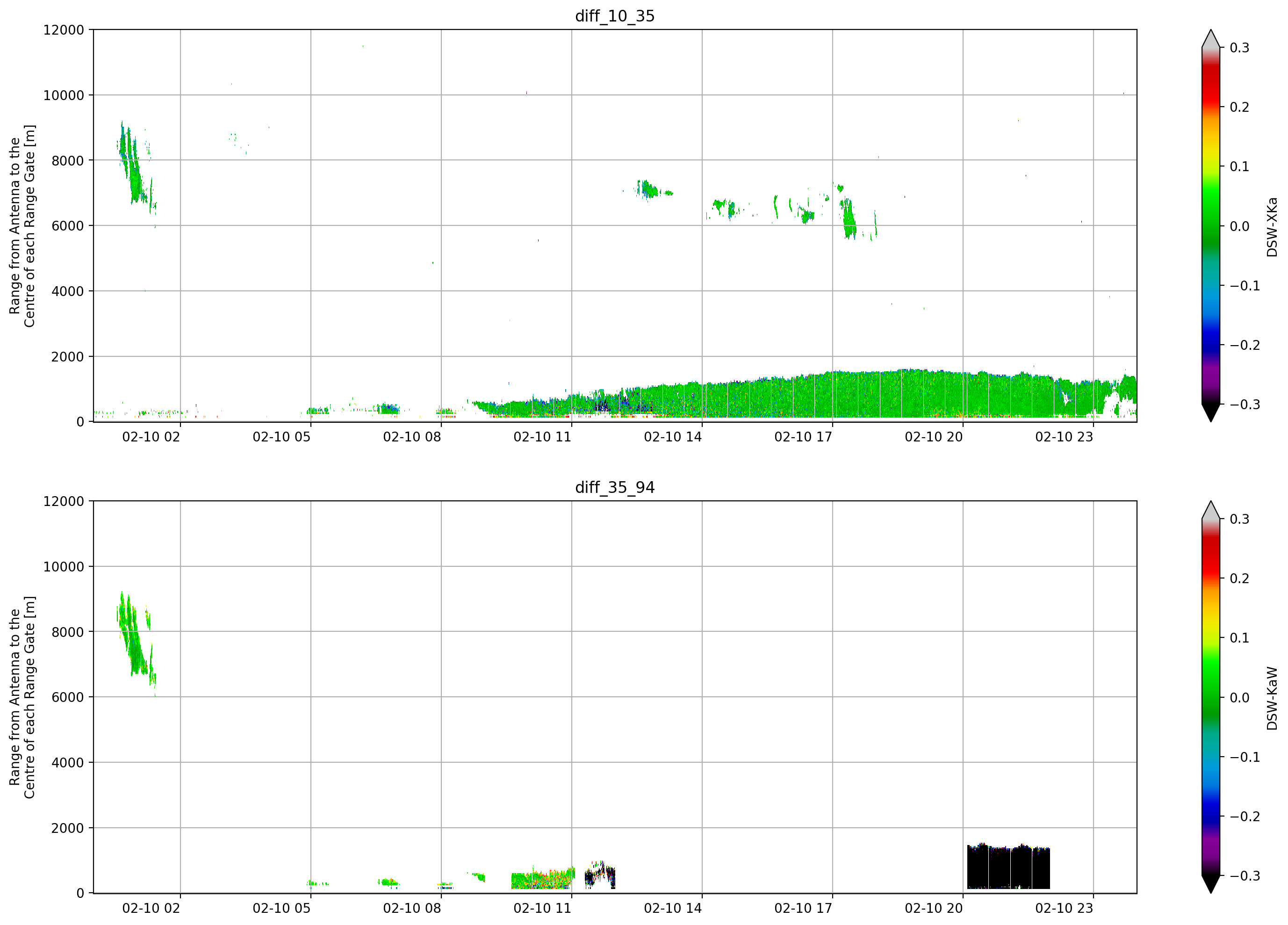
Task: Click y-tick label '12000' in diff_35_94 plot
Action: click(x=64, y=502)
